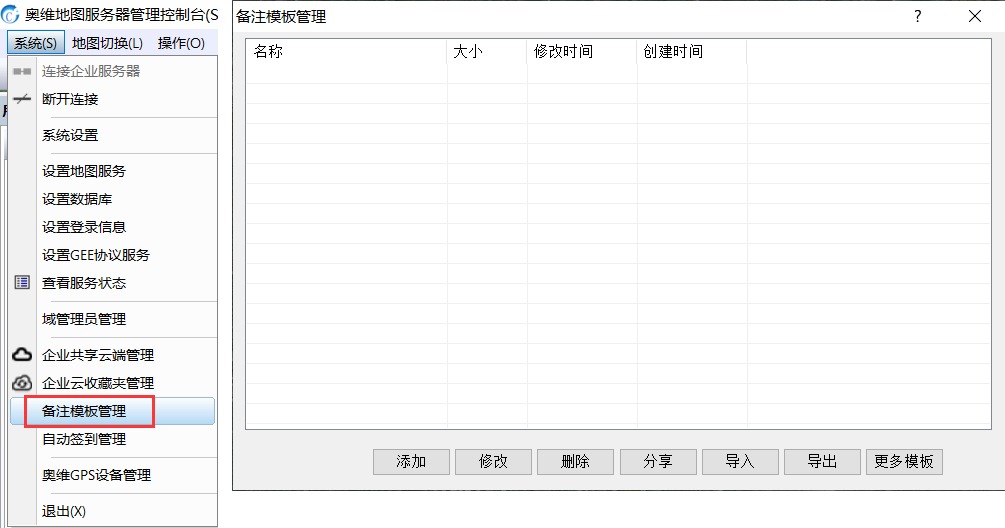The width and height of the screenshot is (1005, 528).
Task: Open the 操作(O) menu
Action: pyautogui.click(x=181, y=43)
